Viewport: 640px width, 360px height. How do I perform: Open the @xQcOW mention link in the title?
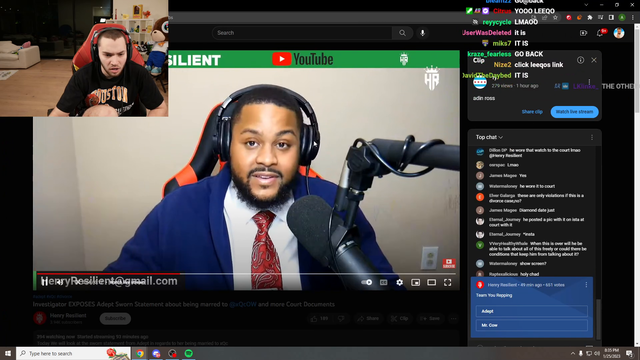click(243, 304)
